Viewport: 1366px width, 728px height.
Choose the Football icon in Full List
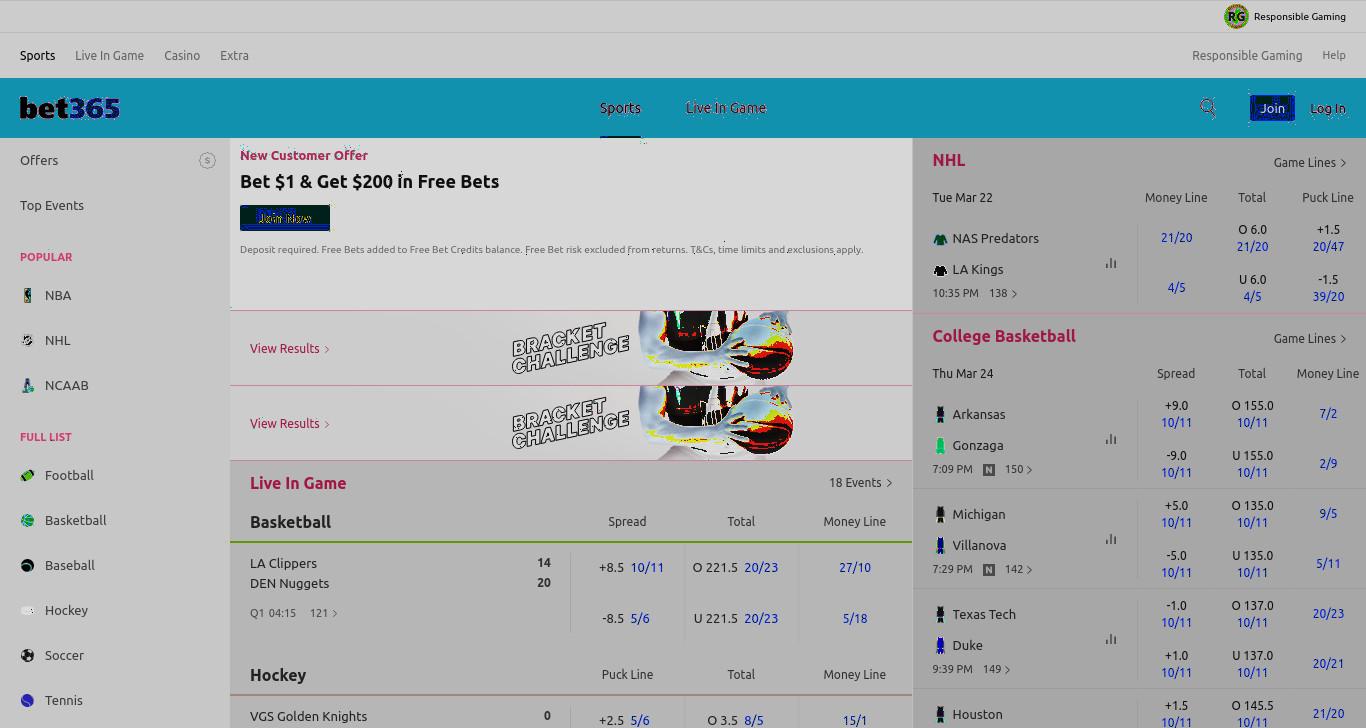[x=27, y=475]
